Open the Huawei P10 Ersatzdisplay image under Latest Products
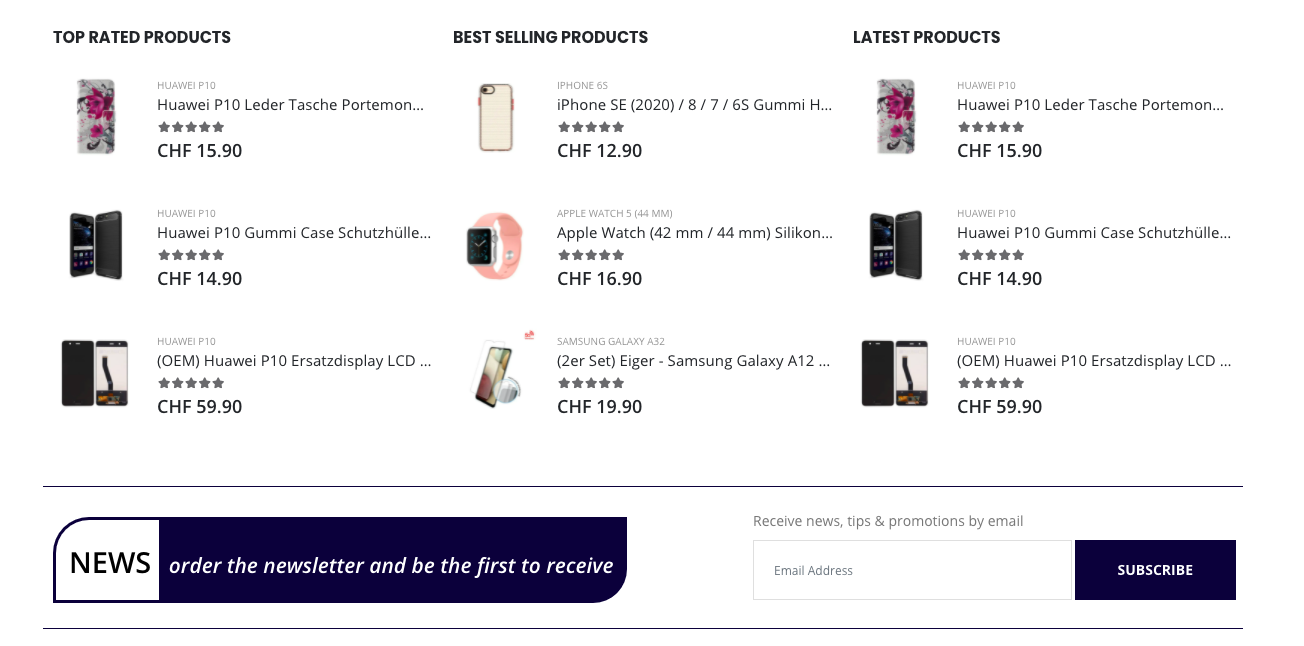The width and height of the screenshot is (1304, 646). (x=896, y=373)
